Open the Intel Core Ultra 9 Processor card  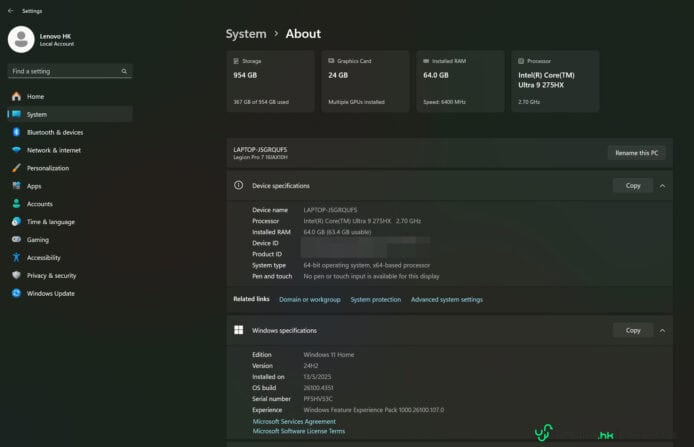click(x=555, y=81)
